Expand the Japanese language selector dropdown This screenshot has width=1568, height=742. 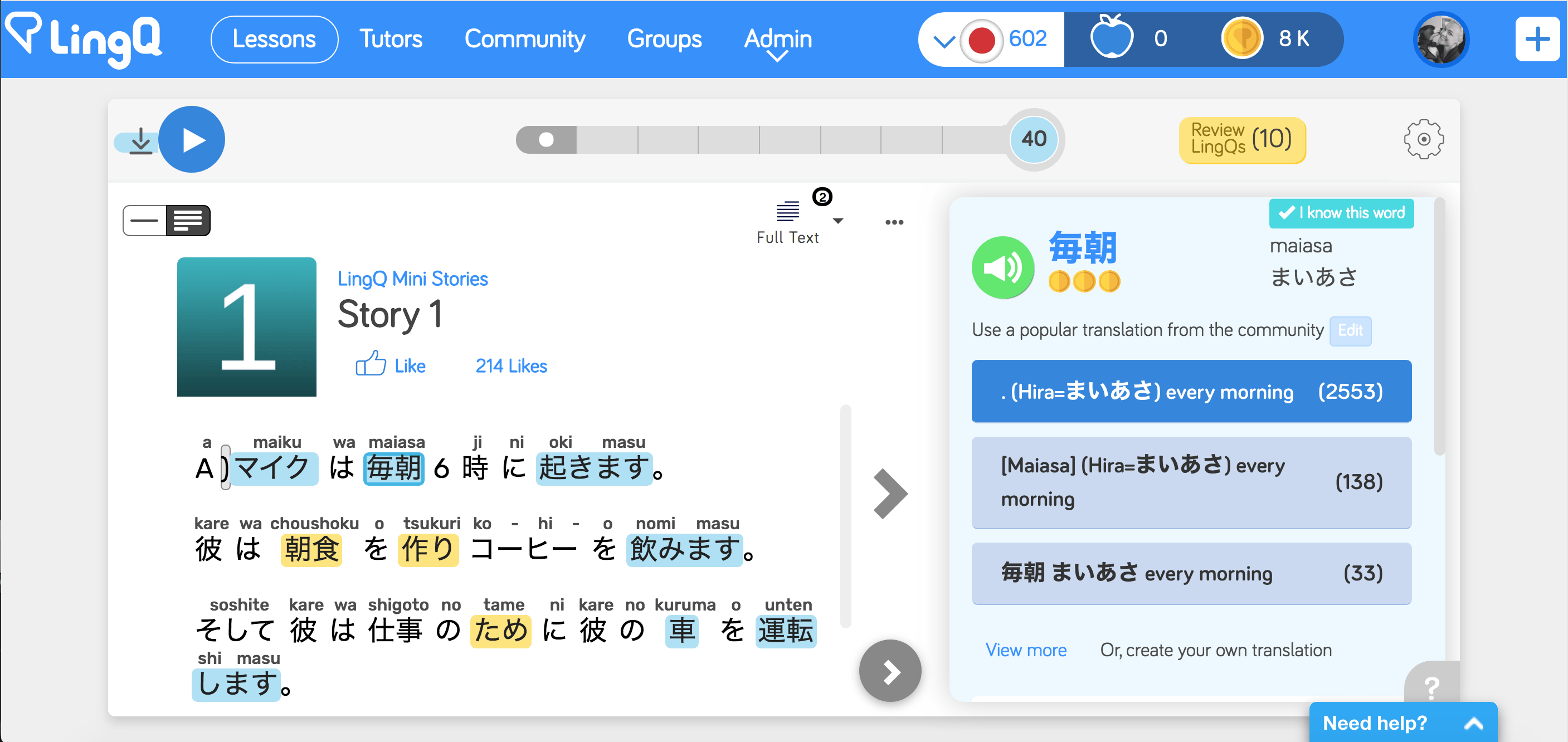(943, 41)
